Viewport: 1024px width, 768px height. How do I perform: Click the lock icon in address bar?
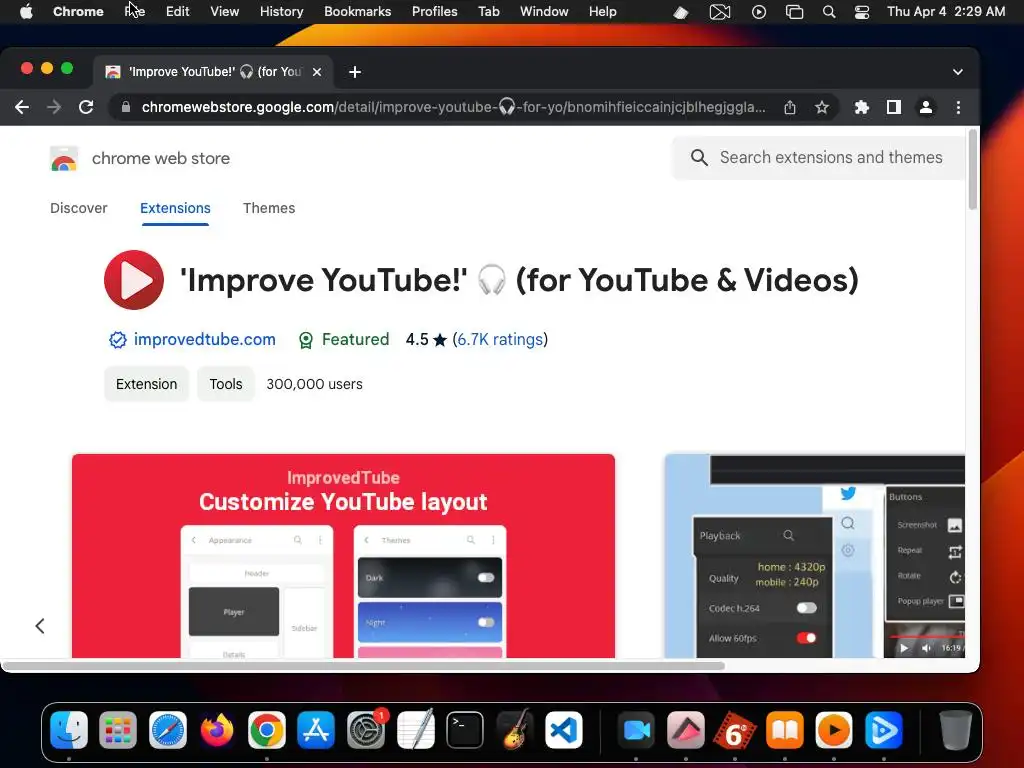[x=125, y=107]
